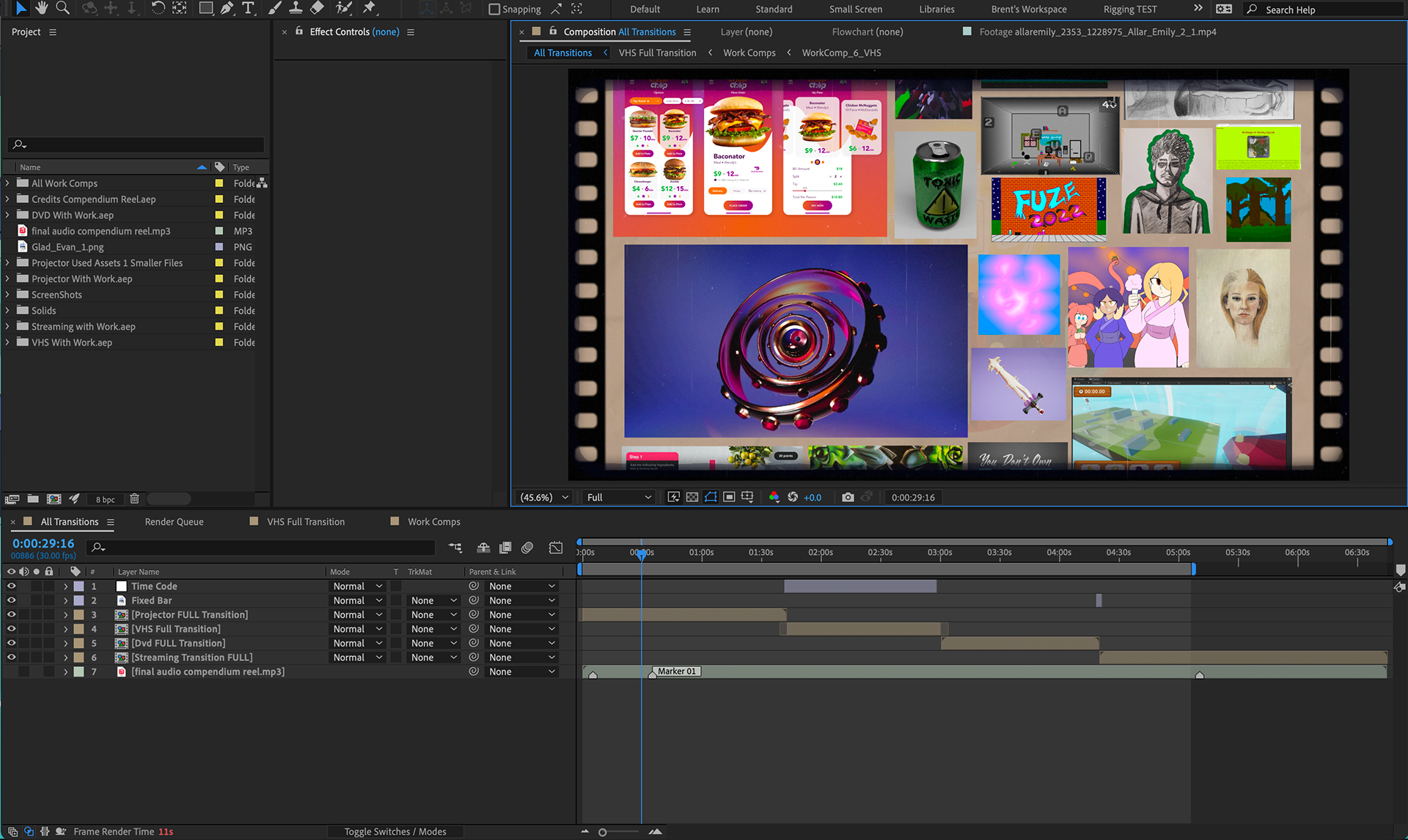Click the 8 bpc color depth button
Image resolution: width=1408 pixels, height=840 pixels.
105,499
